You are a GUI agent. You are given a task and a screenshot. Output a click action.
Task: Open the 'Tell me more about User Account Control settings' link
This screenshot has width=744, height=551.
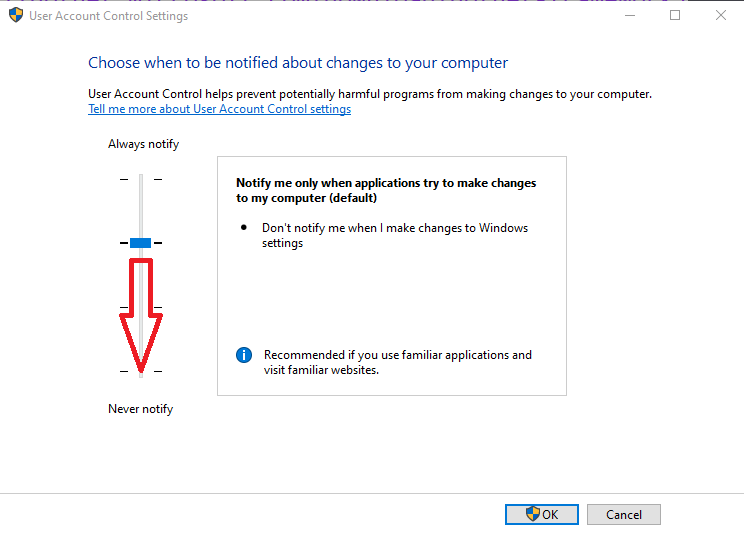click(x=219, y=109)
